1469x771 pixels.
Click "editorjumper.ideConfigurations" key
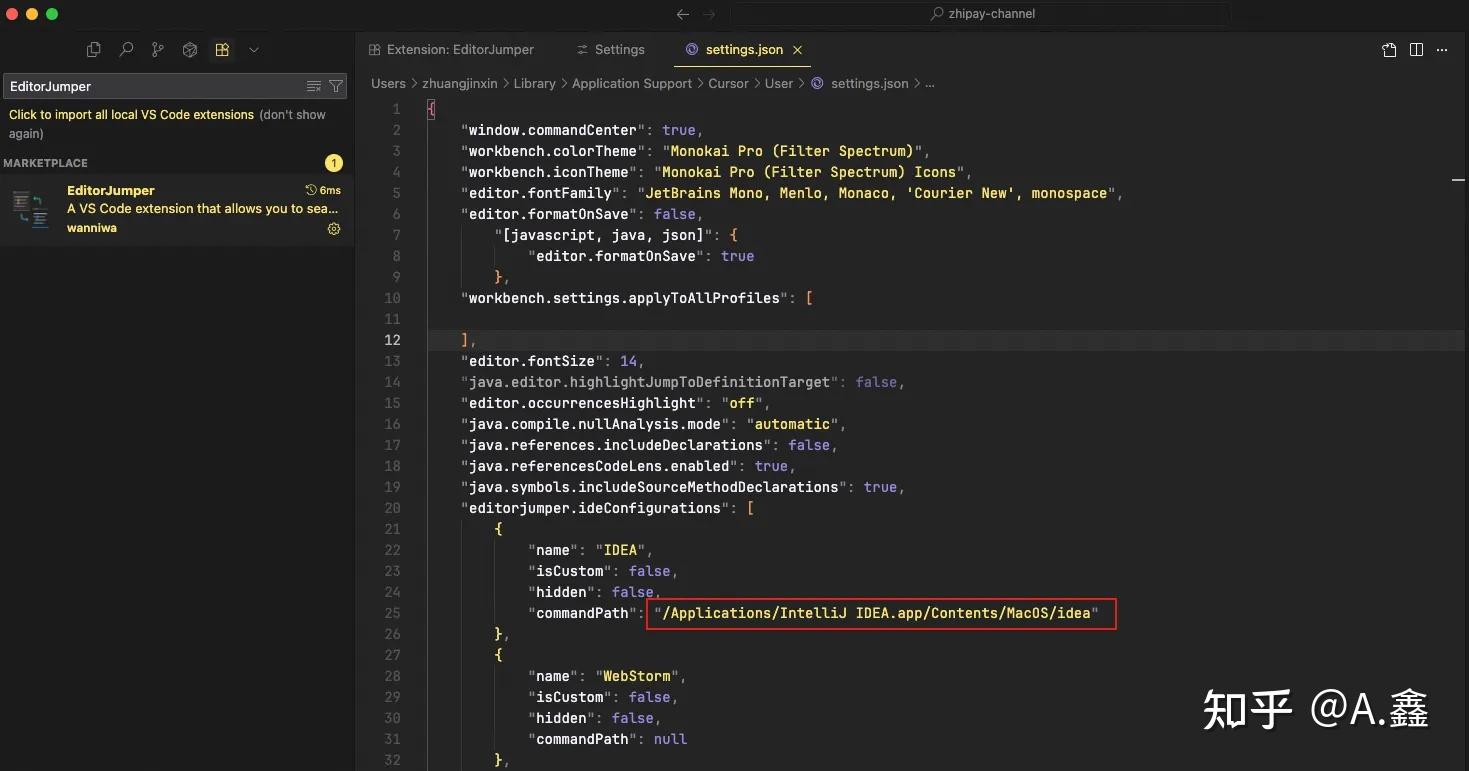click(595, 508)
